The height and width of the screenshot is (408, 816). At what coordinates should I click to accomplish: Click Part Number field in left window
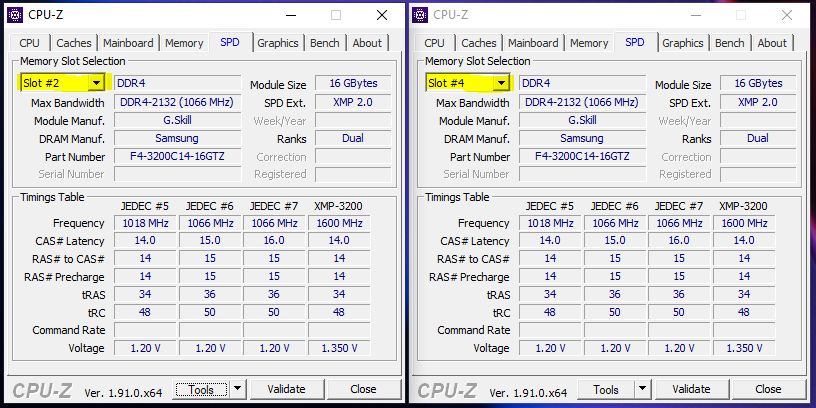177,156
